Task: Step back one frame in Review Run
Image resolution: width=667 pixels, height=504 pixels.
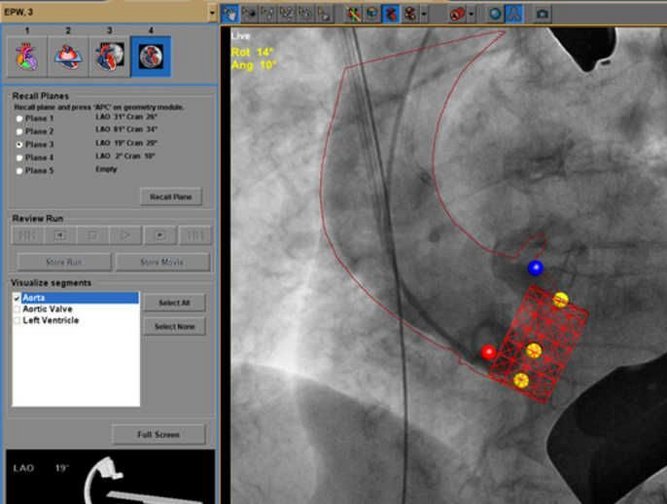Action: coord(60,235)
